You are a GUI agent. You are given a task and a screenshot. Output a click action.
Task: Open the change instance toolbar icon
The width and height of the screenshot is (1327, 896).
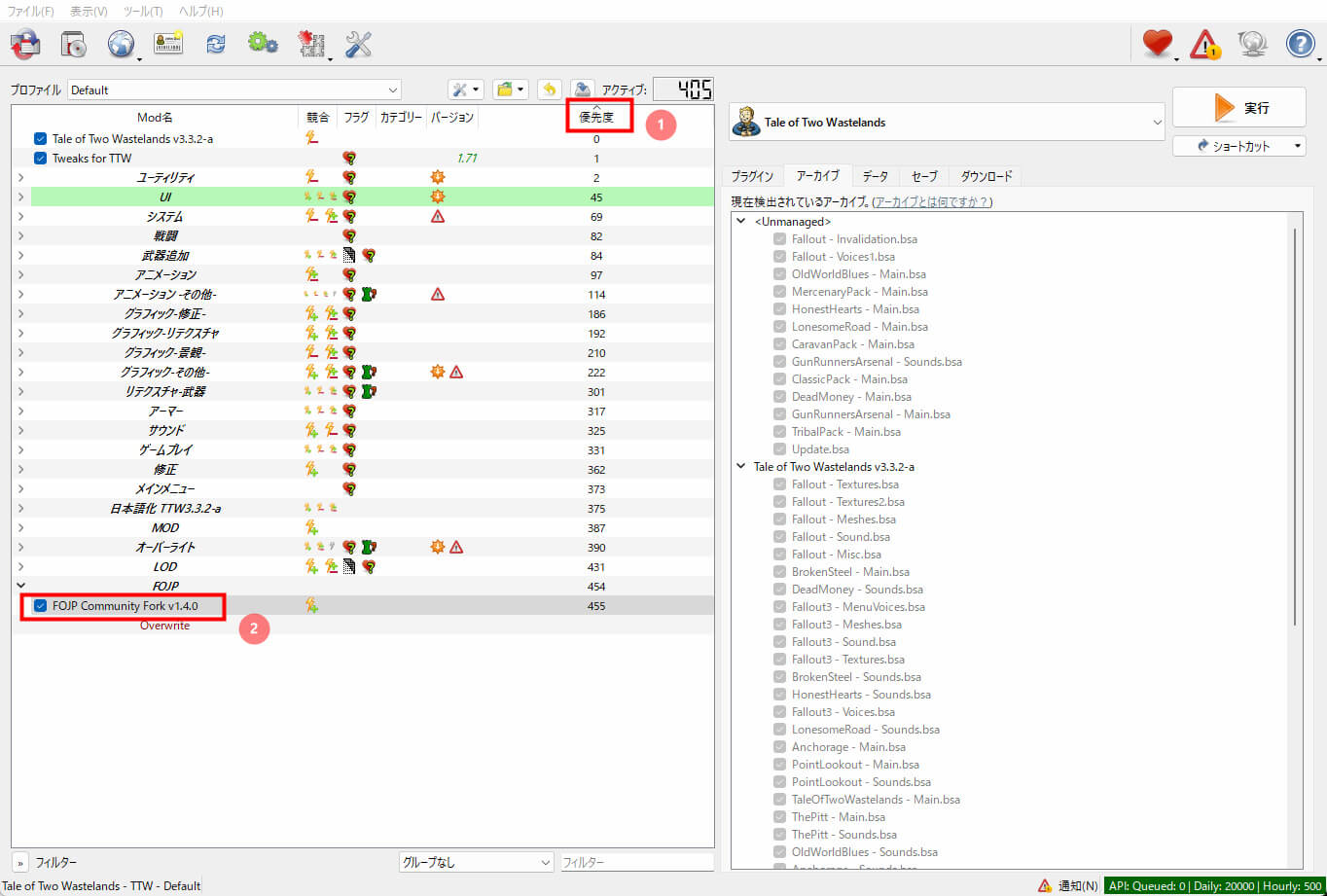(24, 44)
